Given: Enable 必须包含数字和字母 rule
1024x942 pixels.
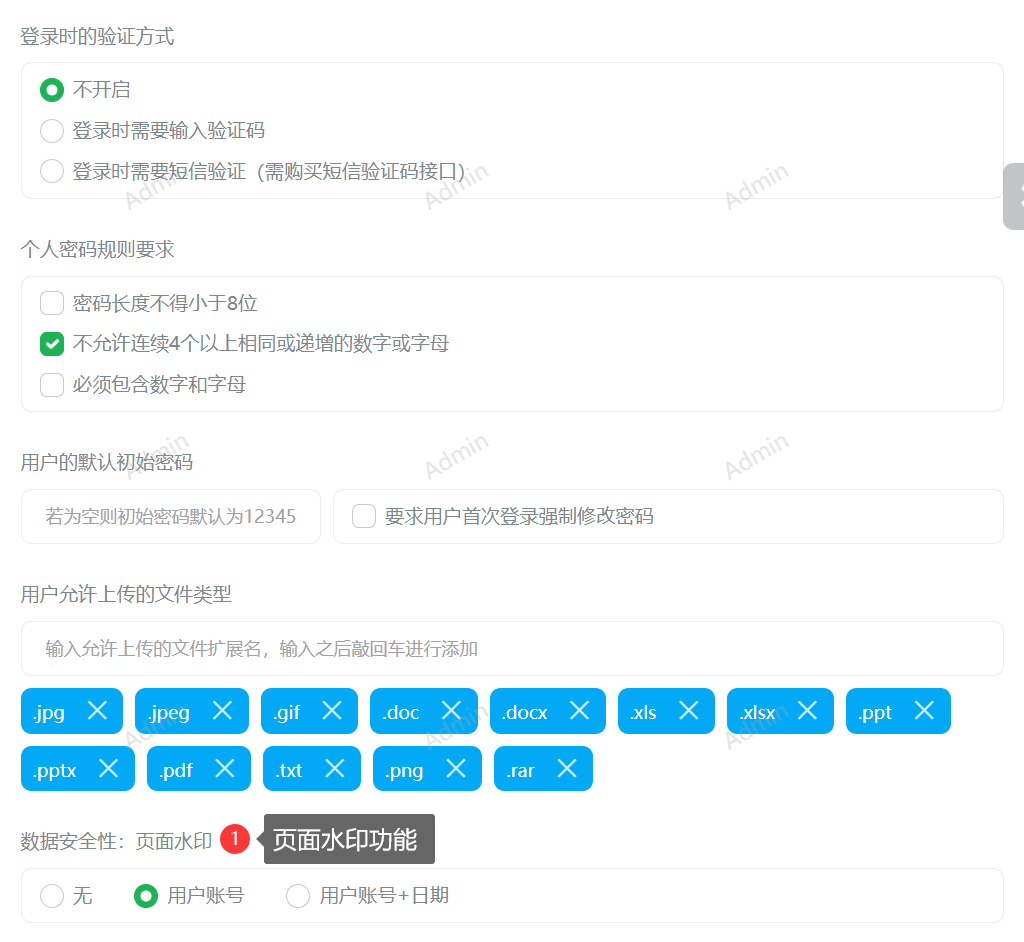Looking at the screenshot, I should point(51,384).
